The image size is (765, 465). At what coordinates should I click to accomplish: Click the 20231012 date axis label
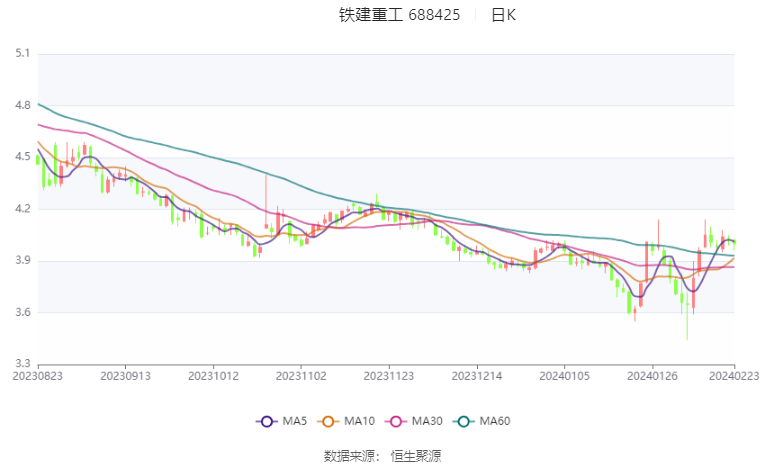(x=213, y=376)
